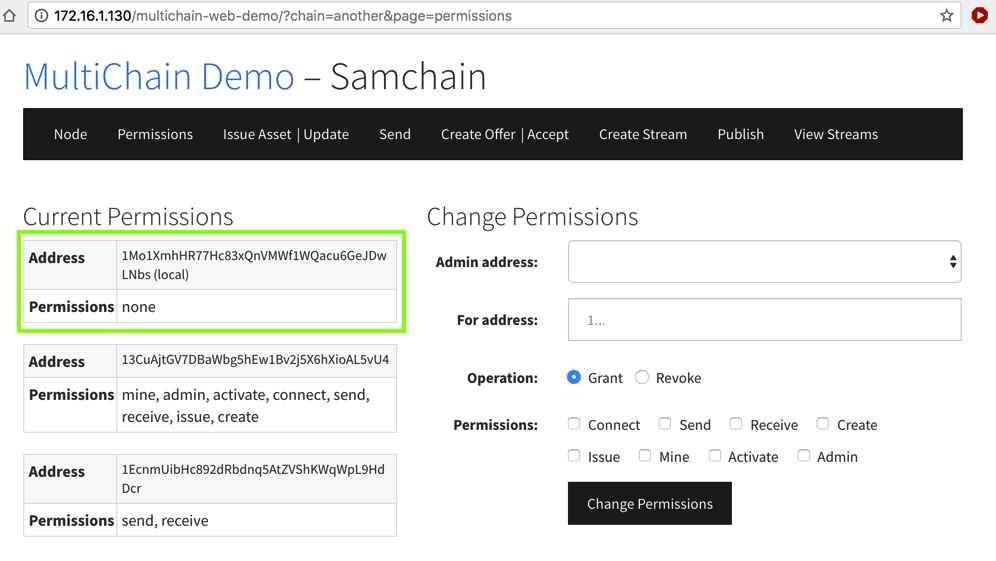Enable the Issue permission checkbox

574,456
